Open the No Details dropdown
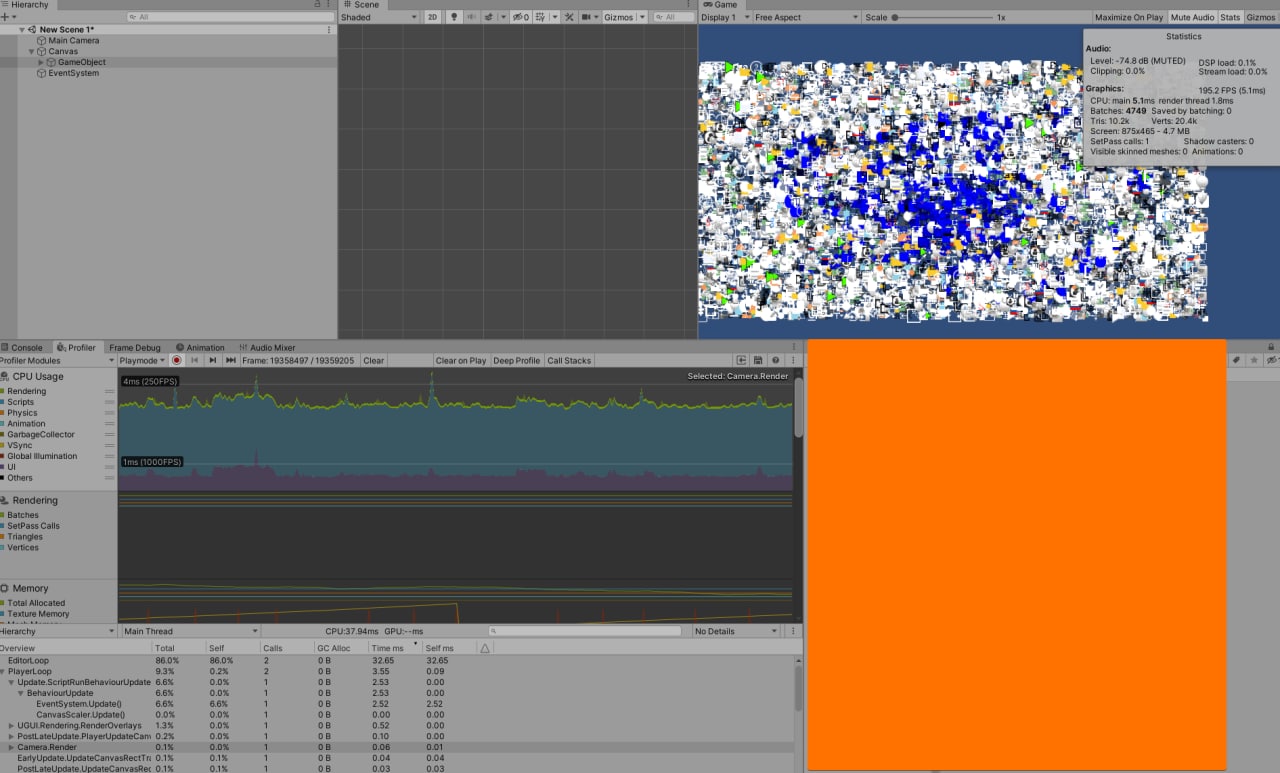This screenshot has height=773, width=1280. click(x=735, y=631)
